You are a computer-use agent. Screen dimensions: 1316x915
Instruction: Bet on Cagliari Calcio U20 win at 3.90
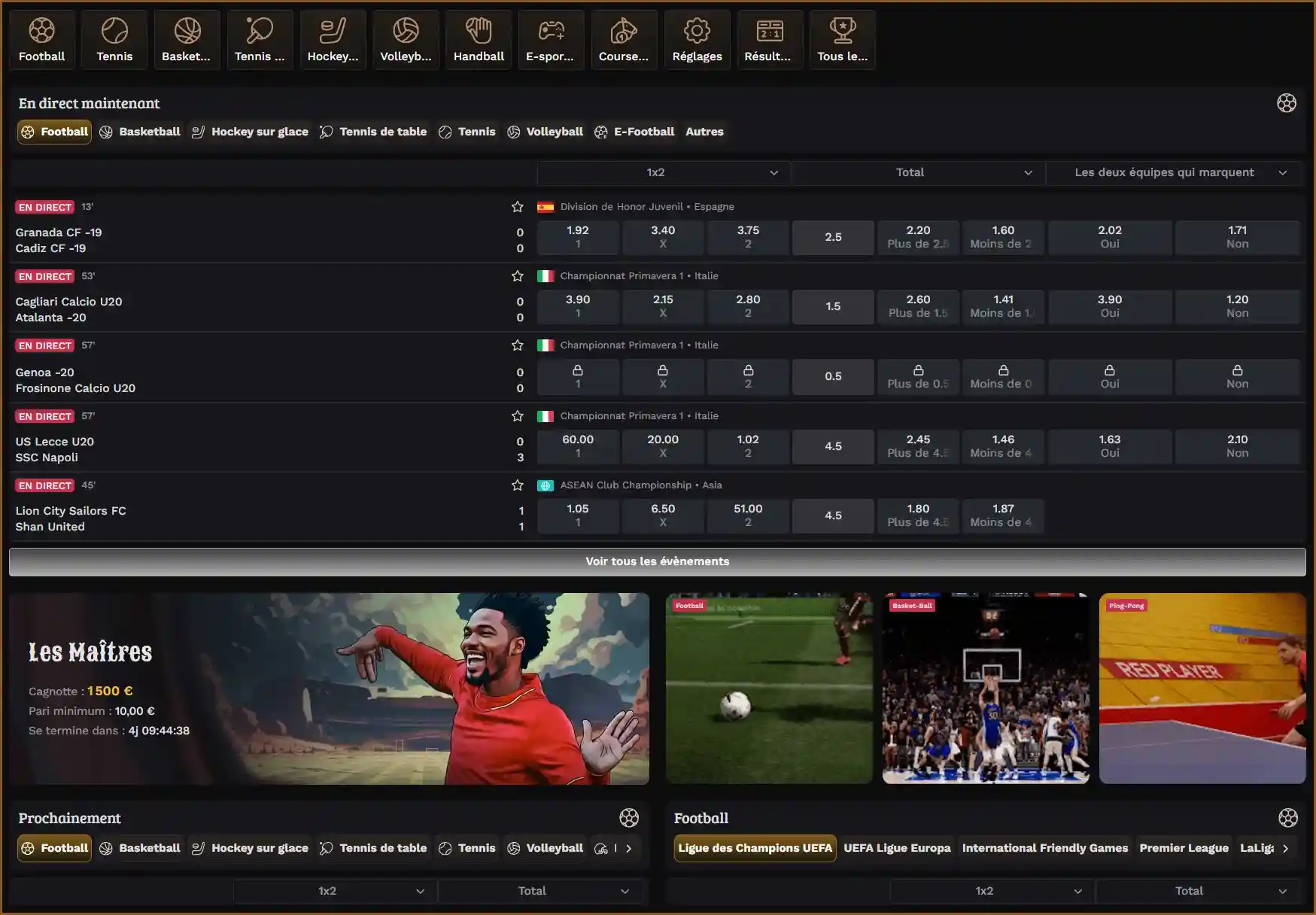click(x=577, y=306)
